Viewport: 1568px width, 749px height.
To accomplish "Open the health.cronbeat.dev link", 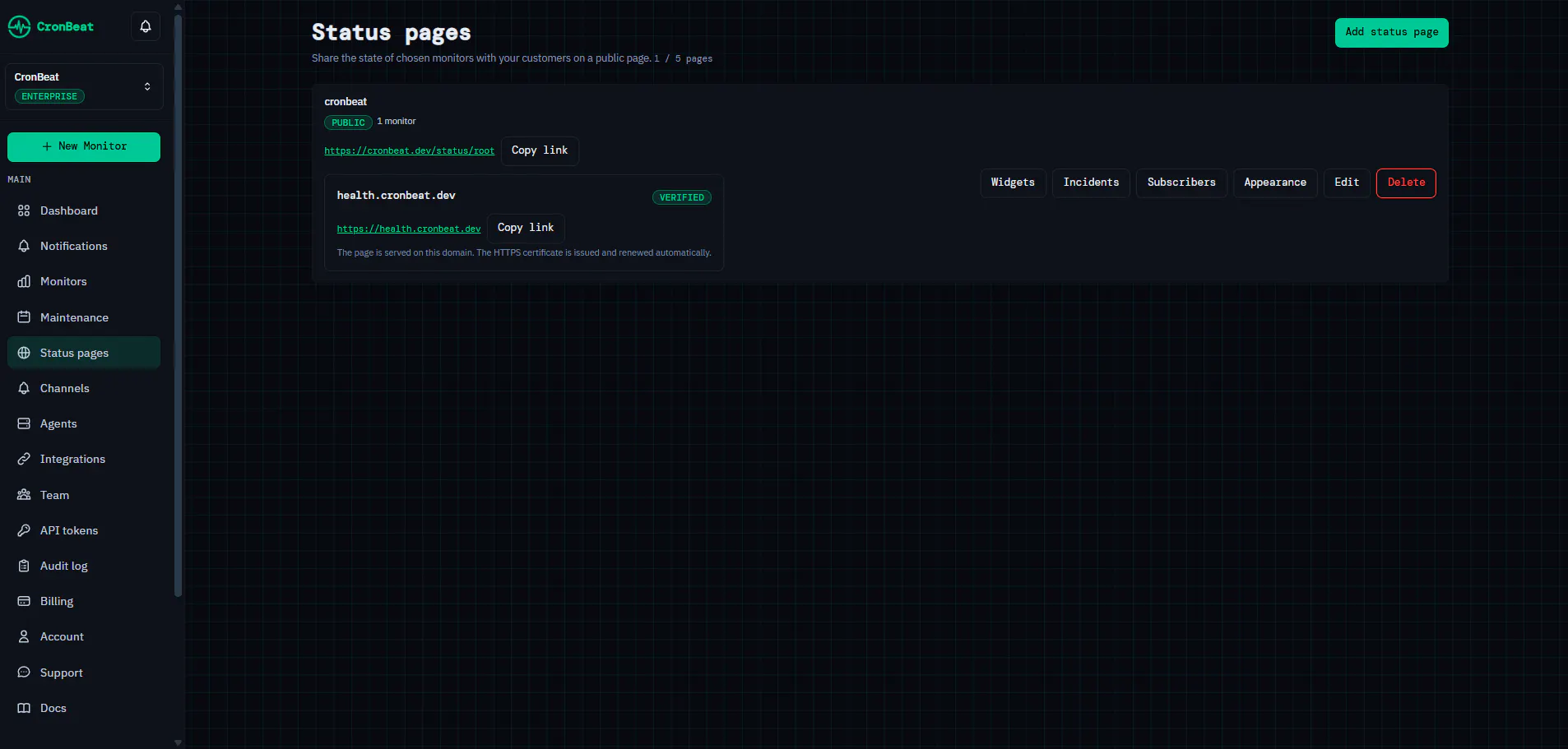I will 408,229.
